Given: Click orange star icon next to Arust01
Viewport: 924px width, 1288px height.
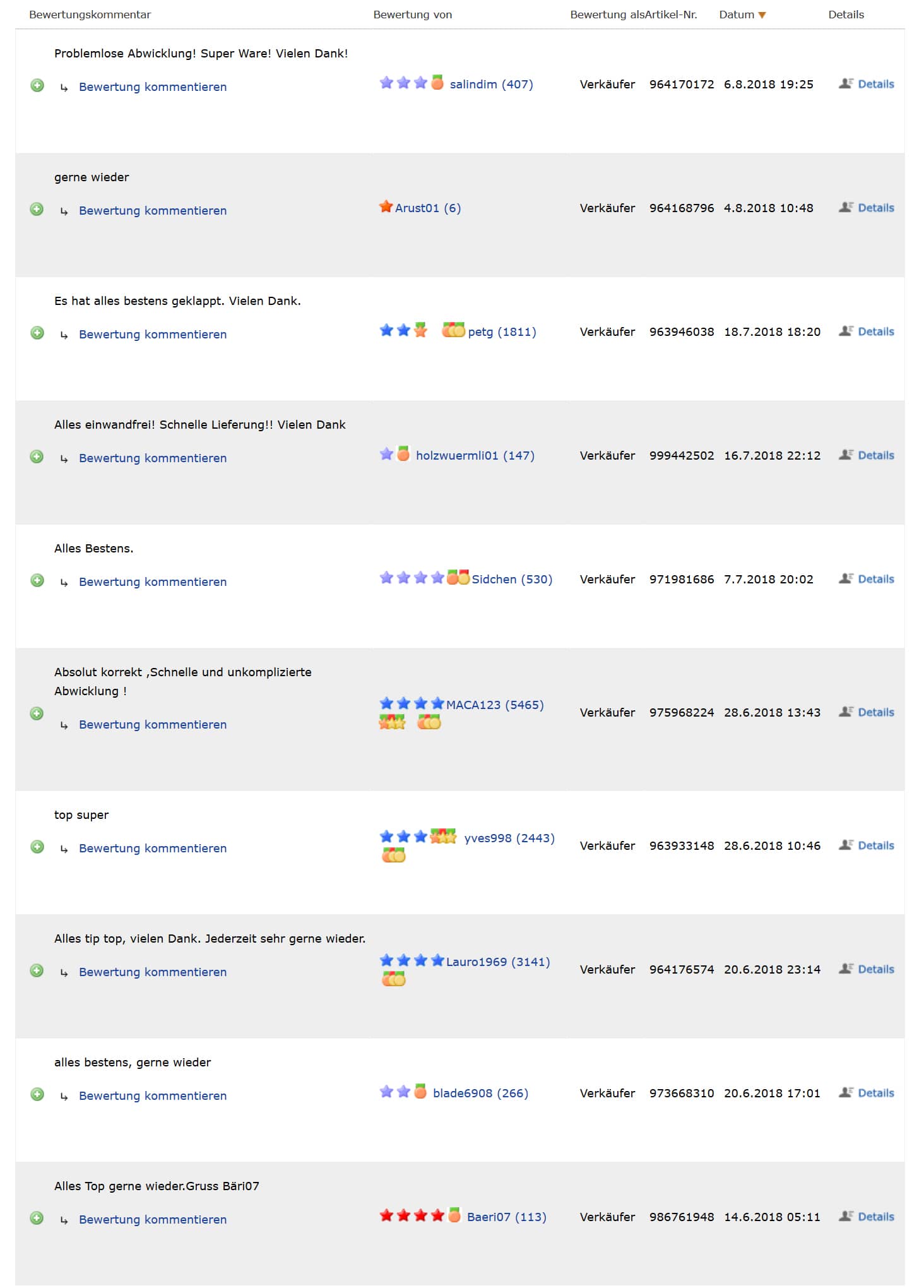Looking at the screenshot, I should pos(386,206).
